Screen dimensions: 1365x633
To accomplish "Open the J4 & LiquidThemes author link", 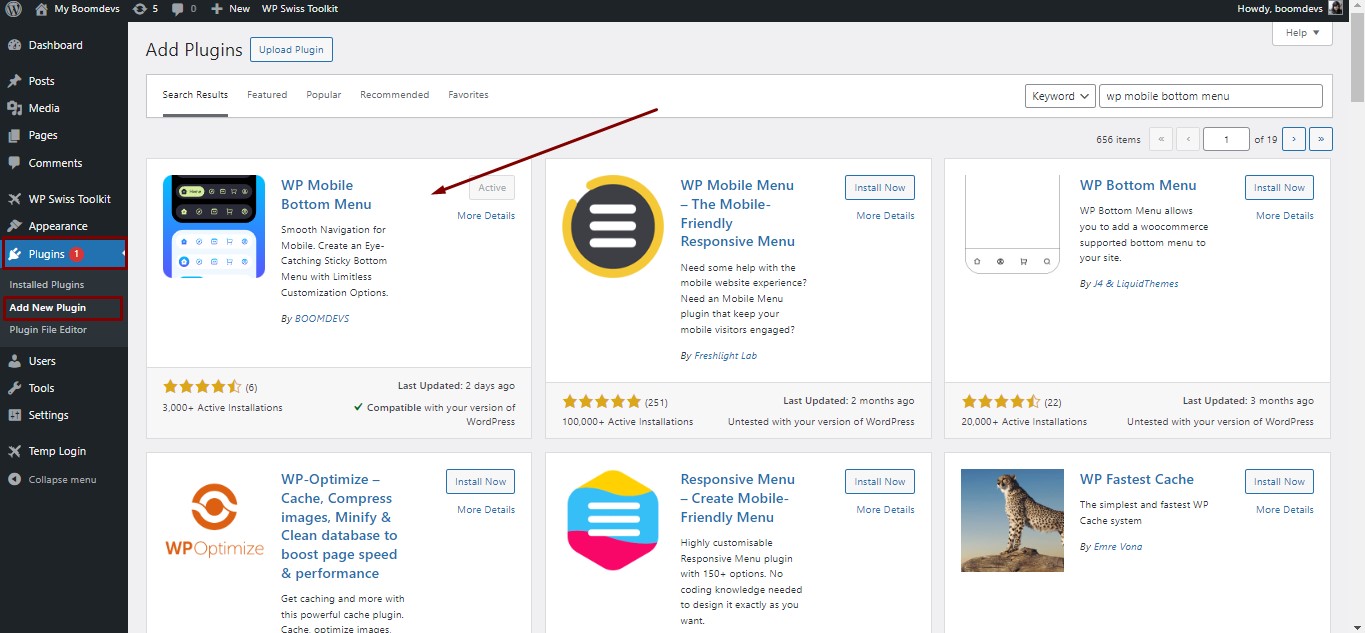I will point(1136,284).
